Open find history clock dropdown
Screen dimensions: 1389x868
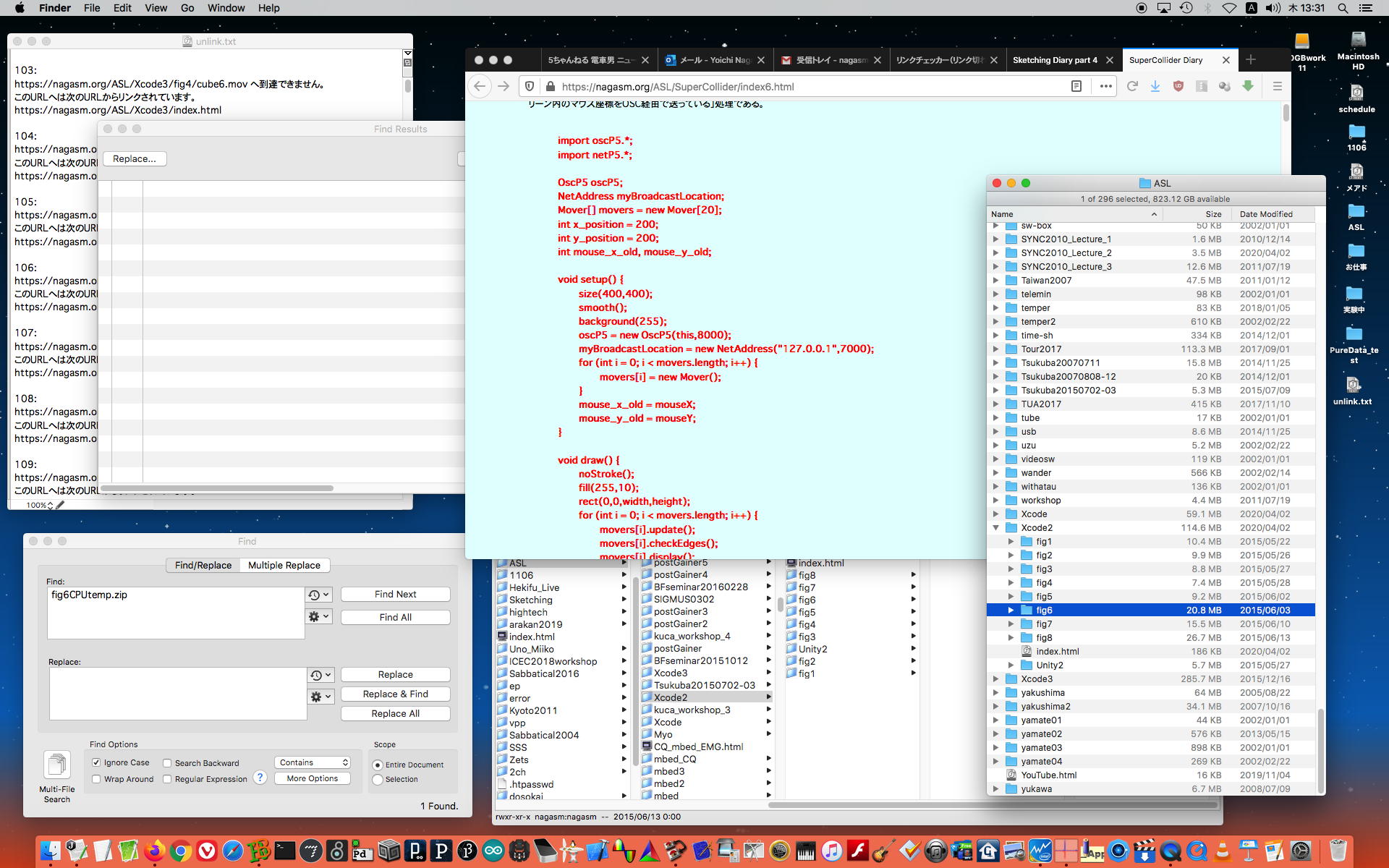[x=318, y=595]
